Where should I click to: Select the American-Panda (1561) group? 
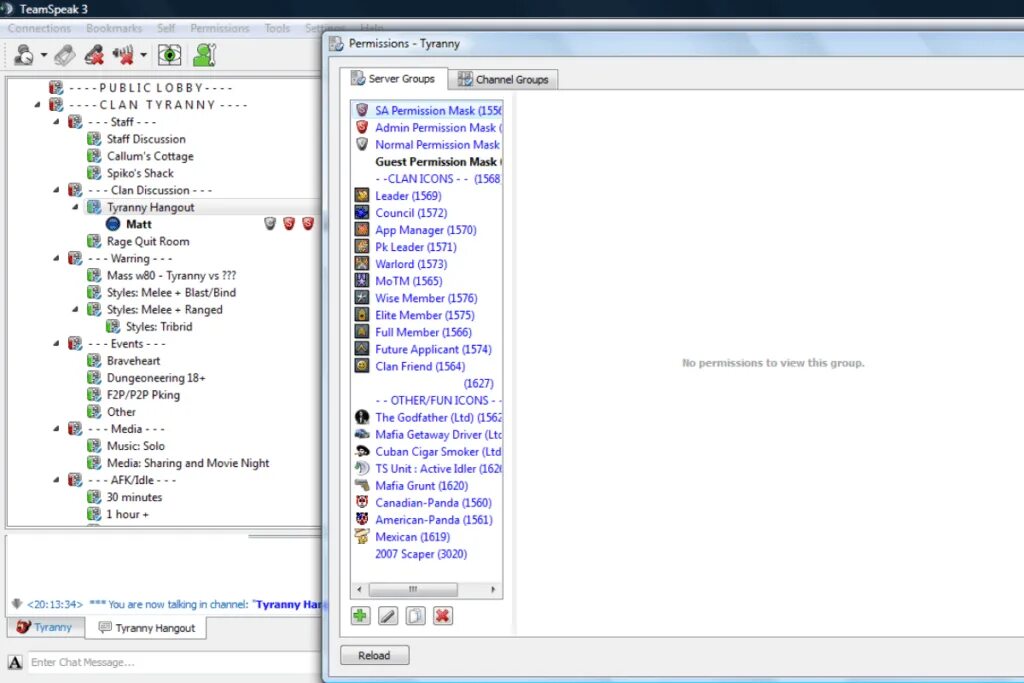point(427,519)
